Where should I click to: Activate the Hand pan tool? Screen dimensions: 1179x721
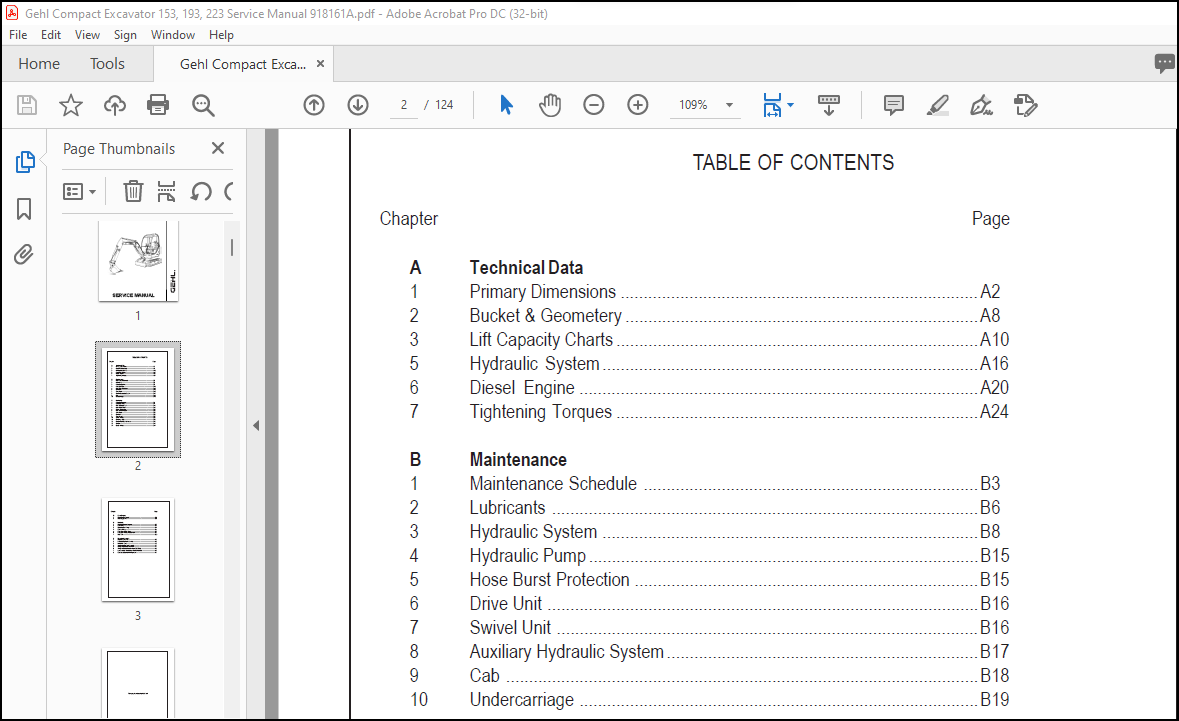(x=550, y=105)
